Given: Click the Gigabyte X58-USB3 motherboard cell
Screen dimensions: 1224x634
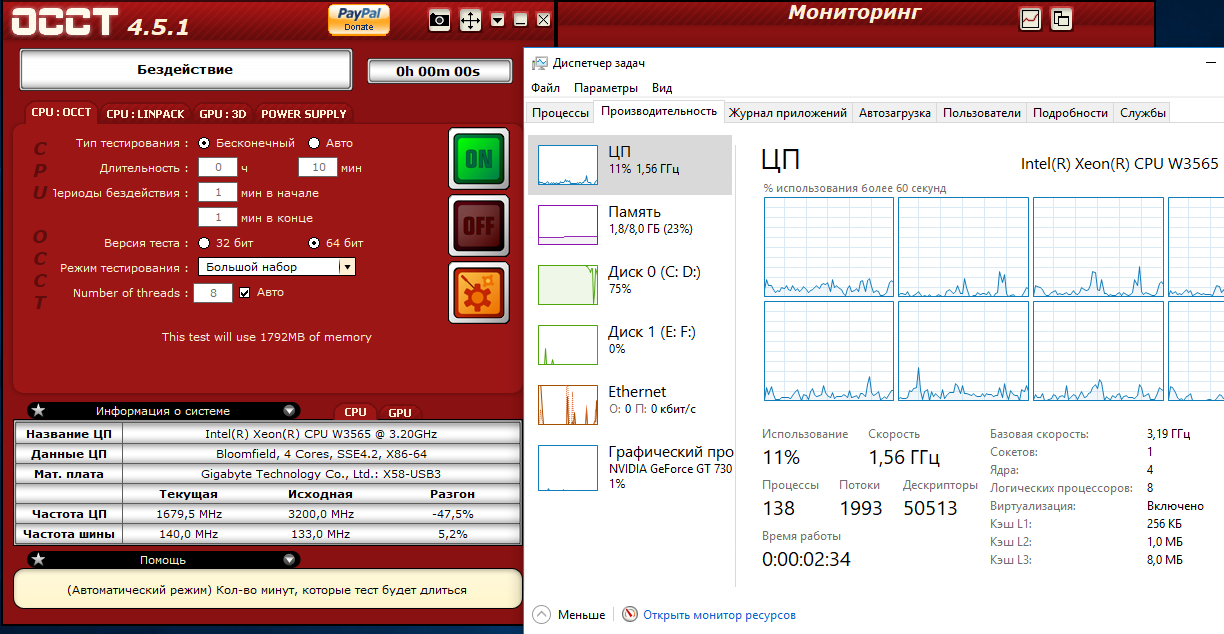Looking at the screenshot, I should pyautogui.click(x=321, y=474).
